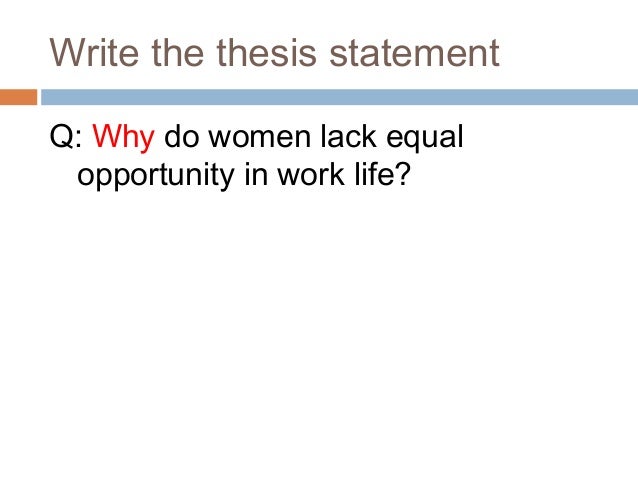The height and width of the screenshot is (479, 638).
Task: Click the colon after letter Q
Action: 79,140
